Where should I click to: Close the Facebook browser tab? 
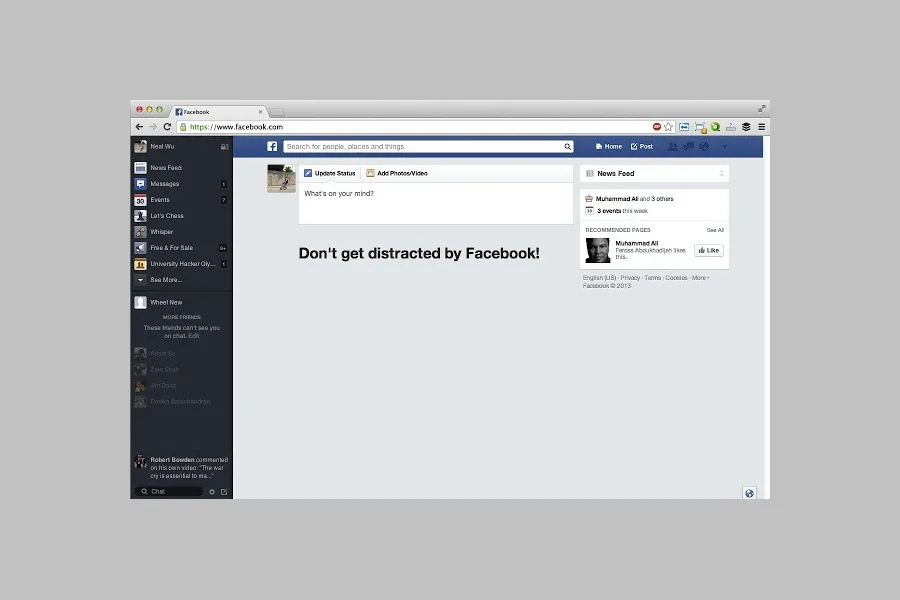pos(260,112)
